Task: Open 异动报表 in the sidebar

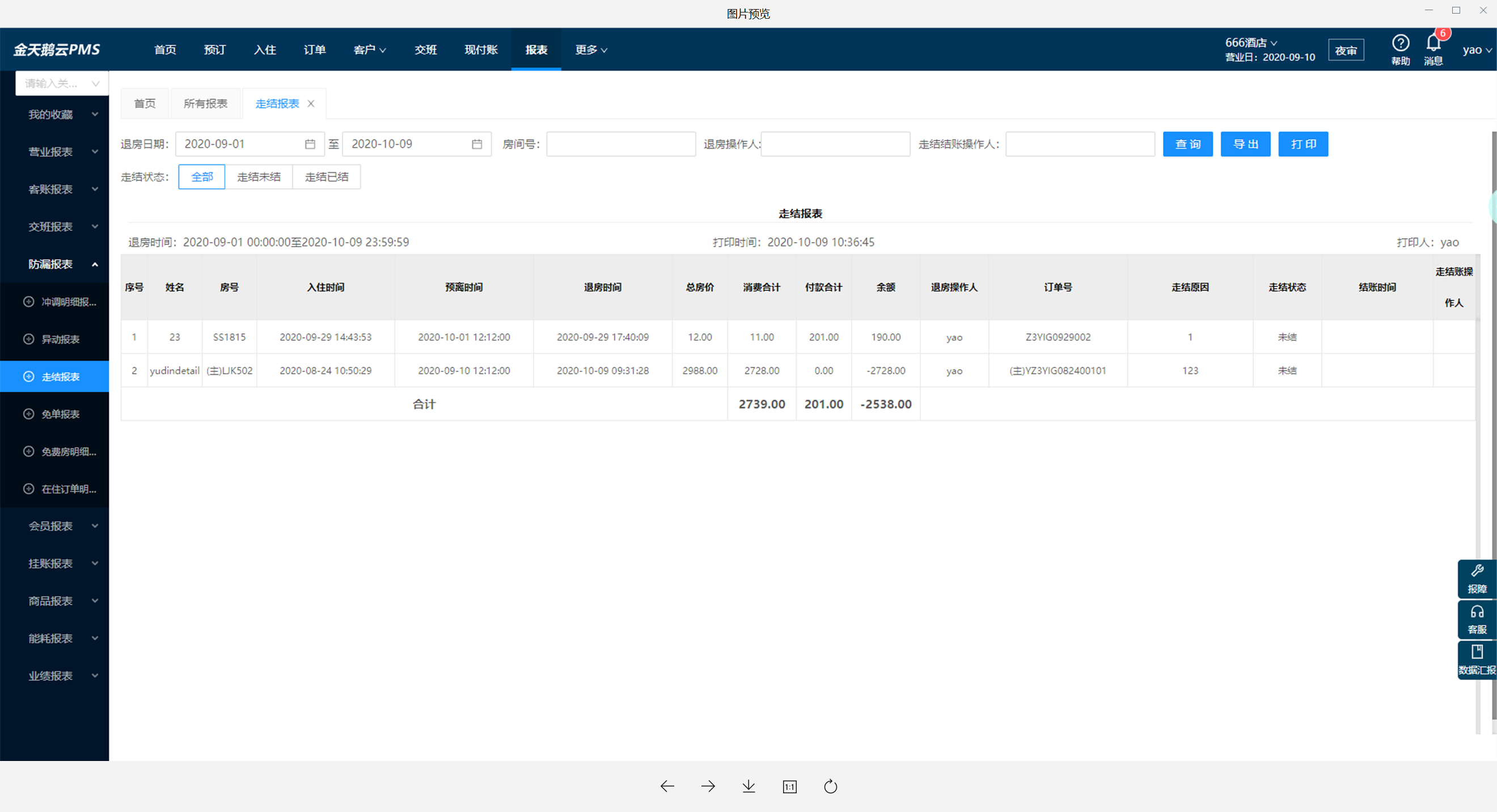Action: [54, 339]
